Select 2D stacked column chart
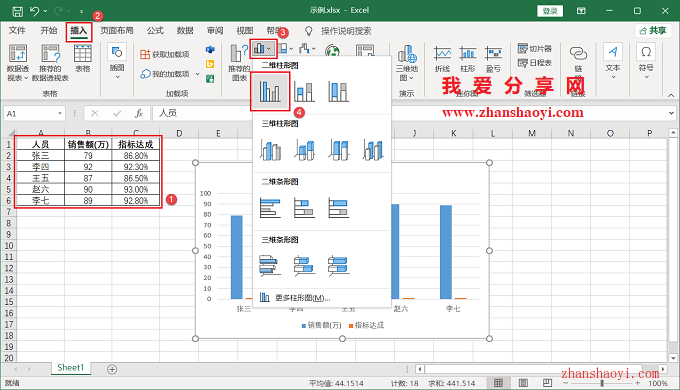The width and height of the screenshot is (680, 390). point(304,92)
